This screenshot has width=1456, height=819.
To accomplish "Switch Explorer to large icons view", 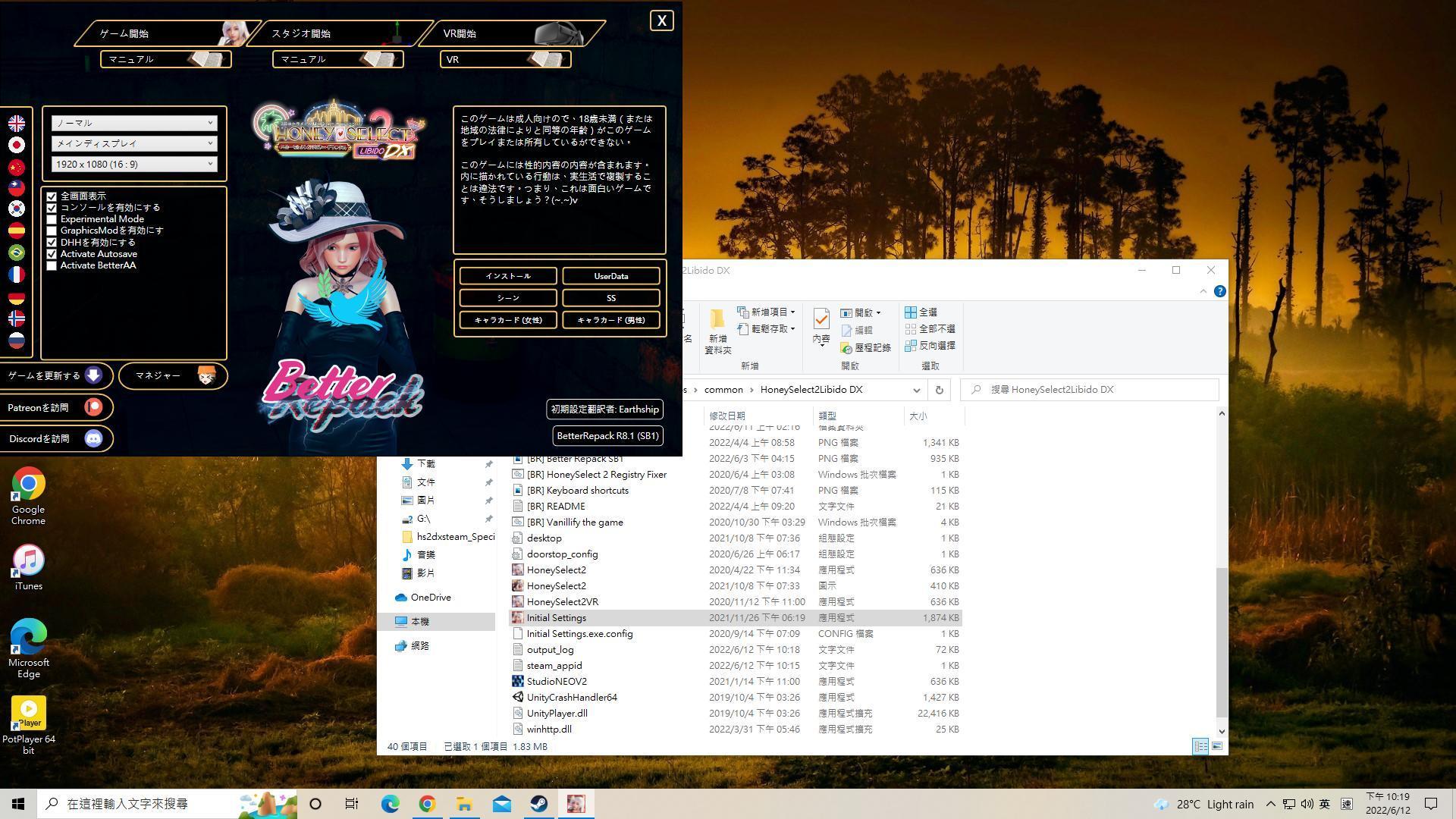I will [1217, 746].
